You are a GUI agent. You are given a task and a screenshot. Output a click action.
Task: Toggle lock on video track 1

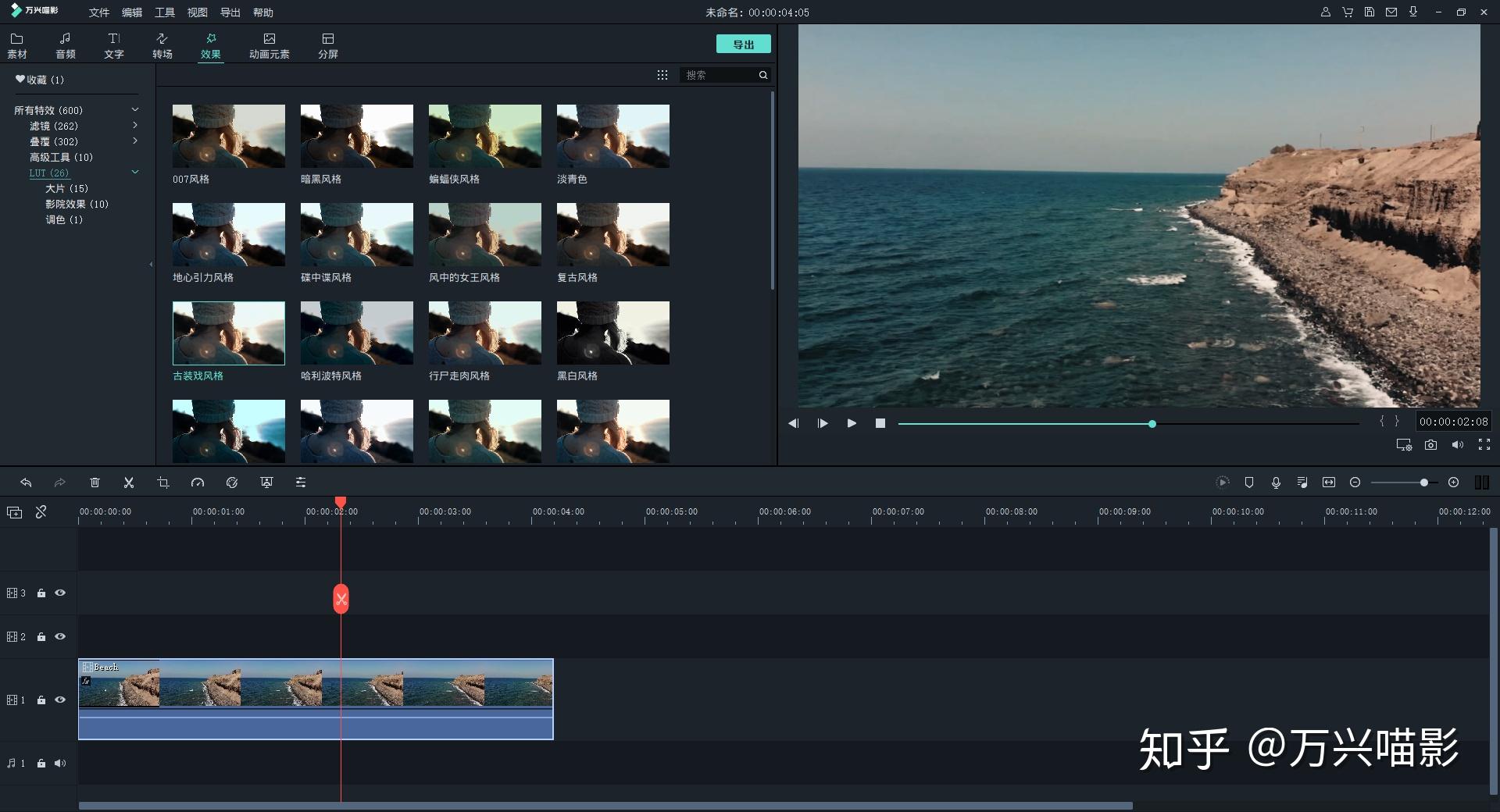pyautogui.click(x=41, y=700)
